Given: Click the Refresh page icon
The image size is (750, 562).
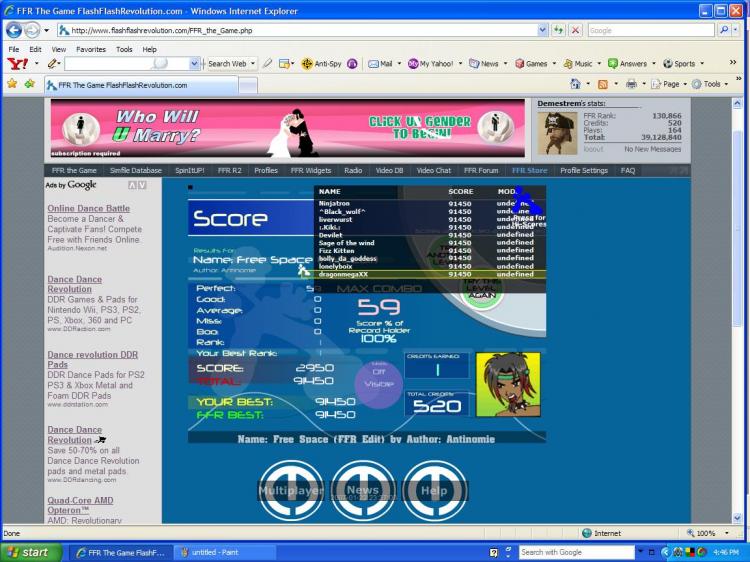Looking at the screenshot, I should pos(558,30).
